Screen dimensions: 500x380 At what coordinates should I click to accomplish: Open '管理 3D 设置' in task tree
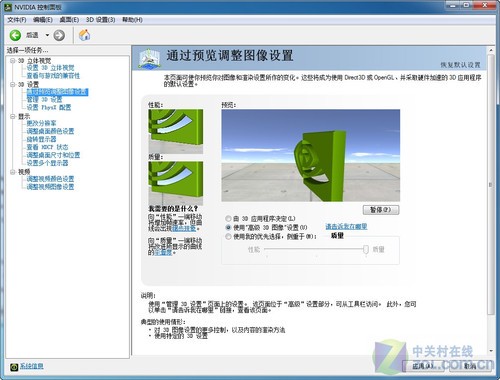[44, 99]
